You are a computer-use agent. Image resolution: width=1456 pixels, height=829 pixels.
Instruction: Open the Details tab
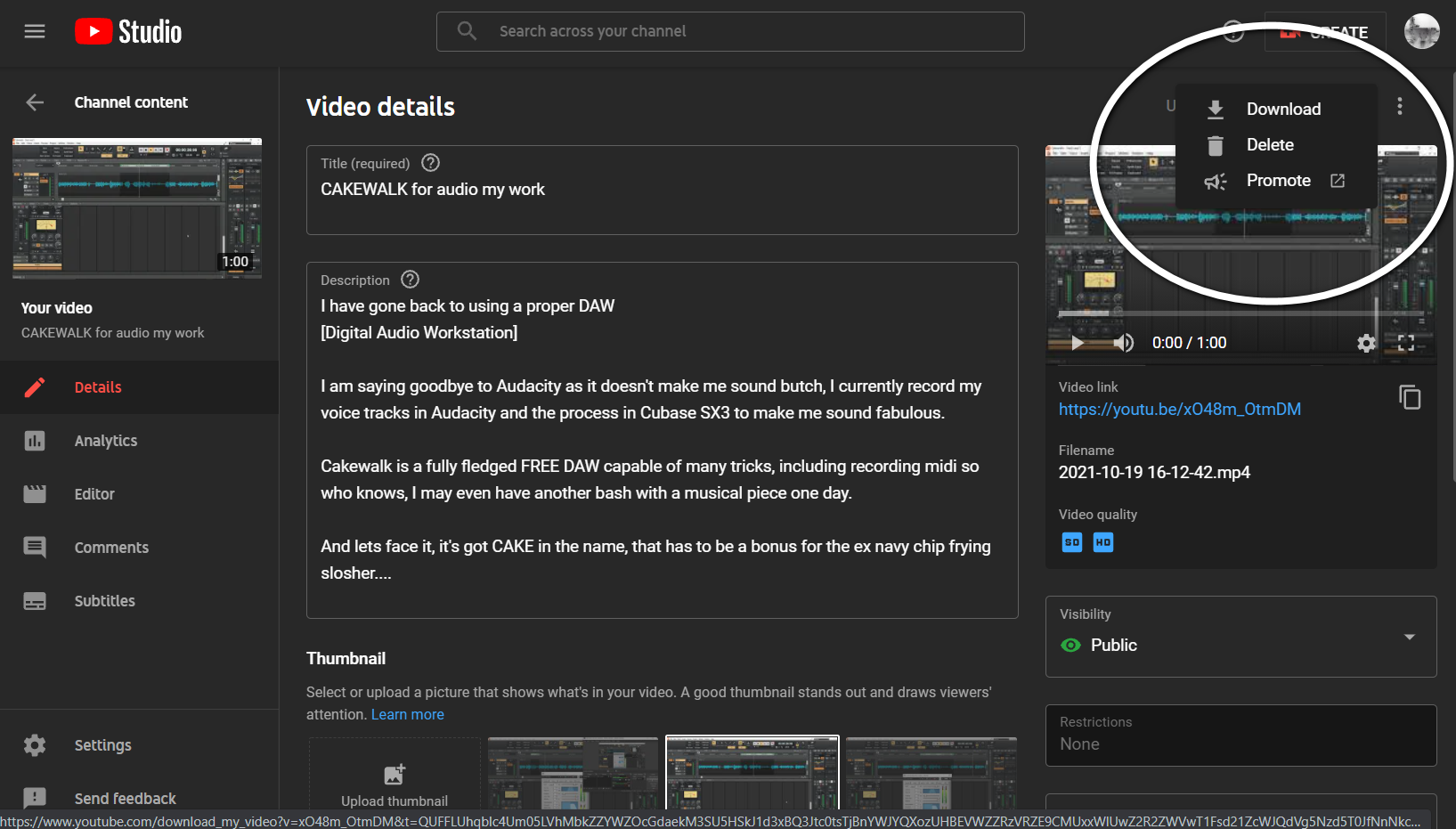click(139, 387)
